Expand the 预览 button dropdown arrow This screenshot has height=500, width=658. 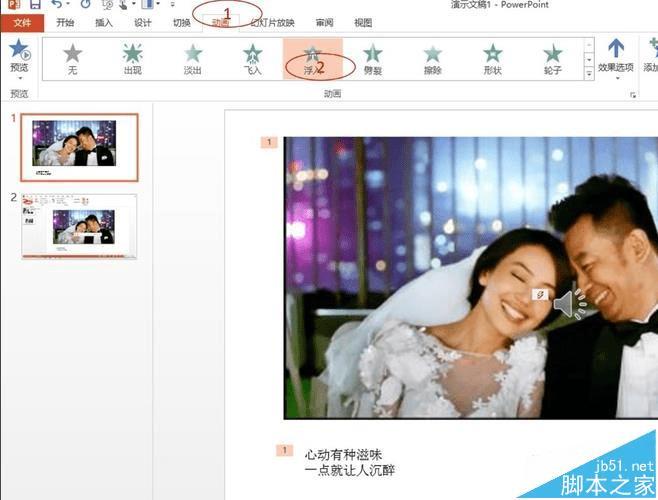point(19,78)
